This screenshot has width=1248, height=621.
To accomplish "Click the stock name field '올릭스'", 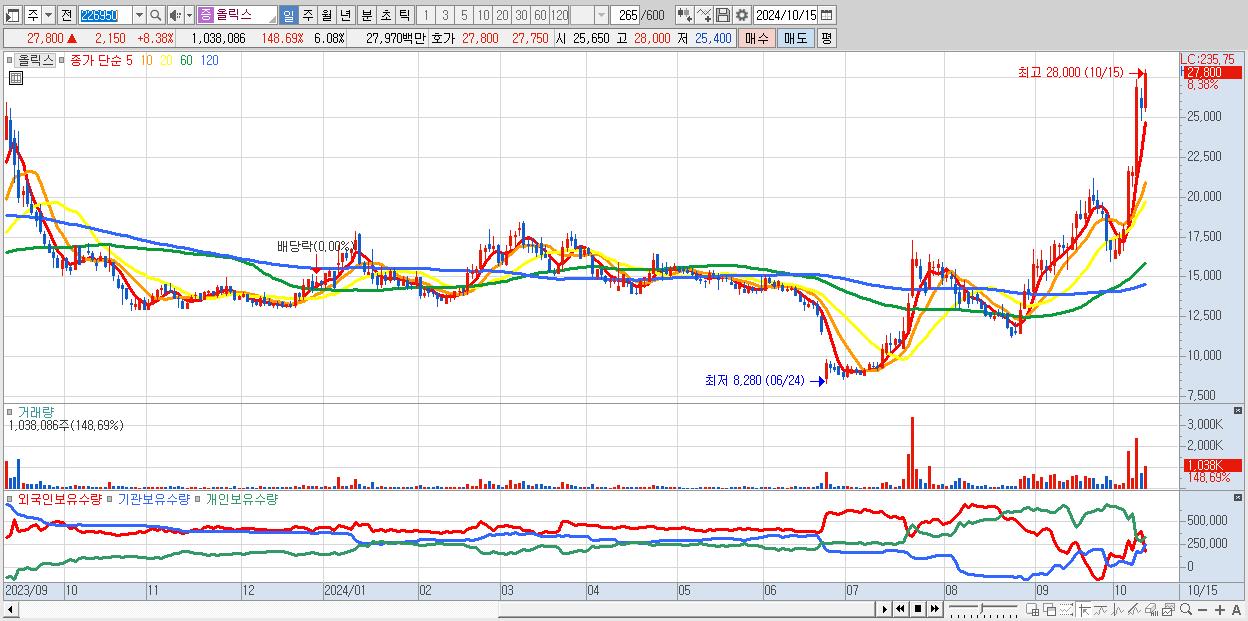I will (236, 15).
